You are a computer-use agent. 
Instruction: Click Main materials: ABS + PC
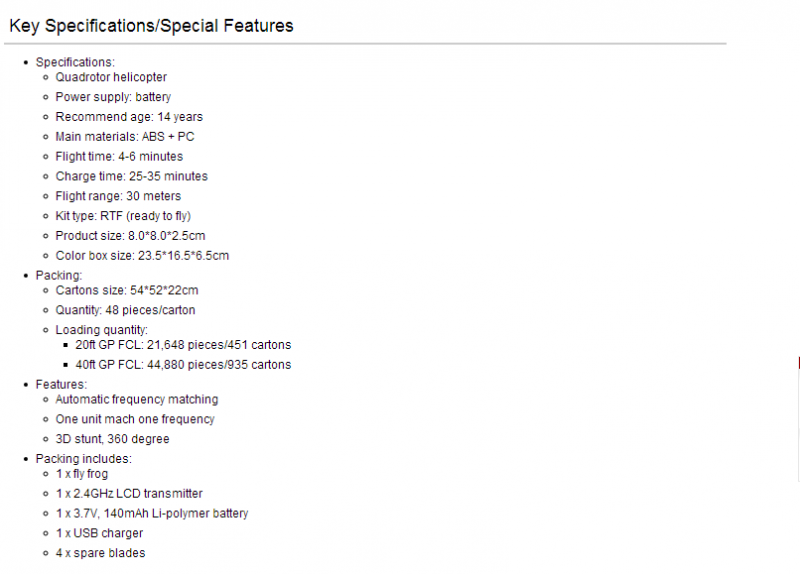point(125,137)
